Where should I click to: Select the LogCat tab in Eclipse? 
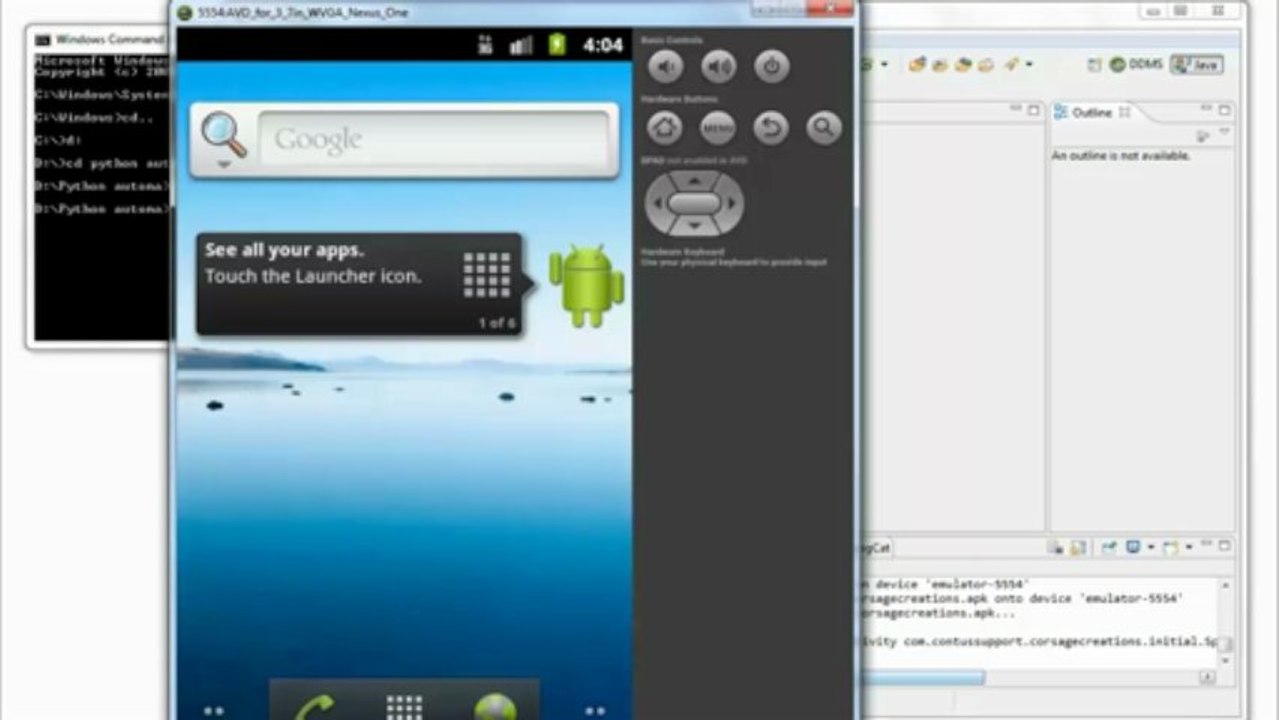875,548
